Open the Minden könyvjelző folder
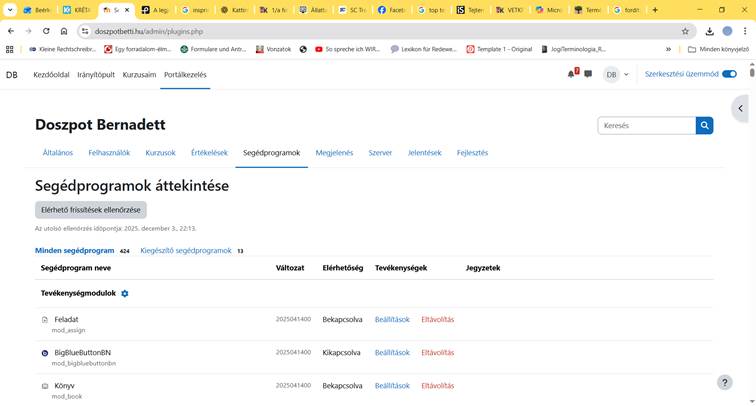The width and height of the screenshot is (756, 406). 718,49
